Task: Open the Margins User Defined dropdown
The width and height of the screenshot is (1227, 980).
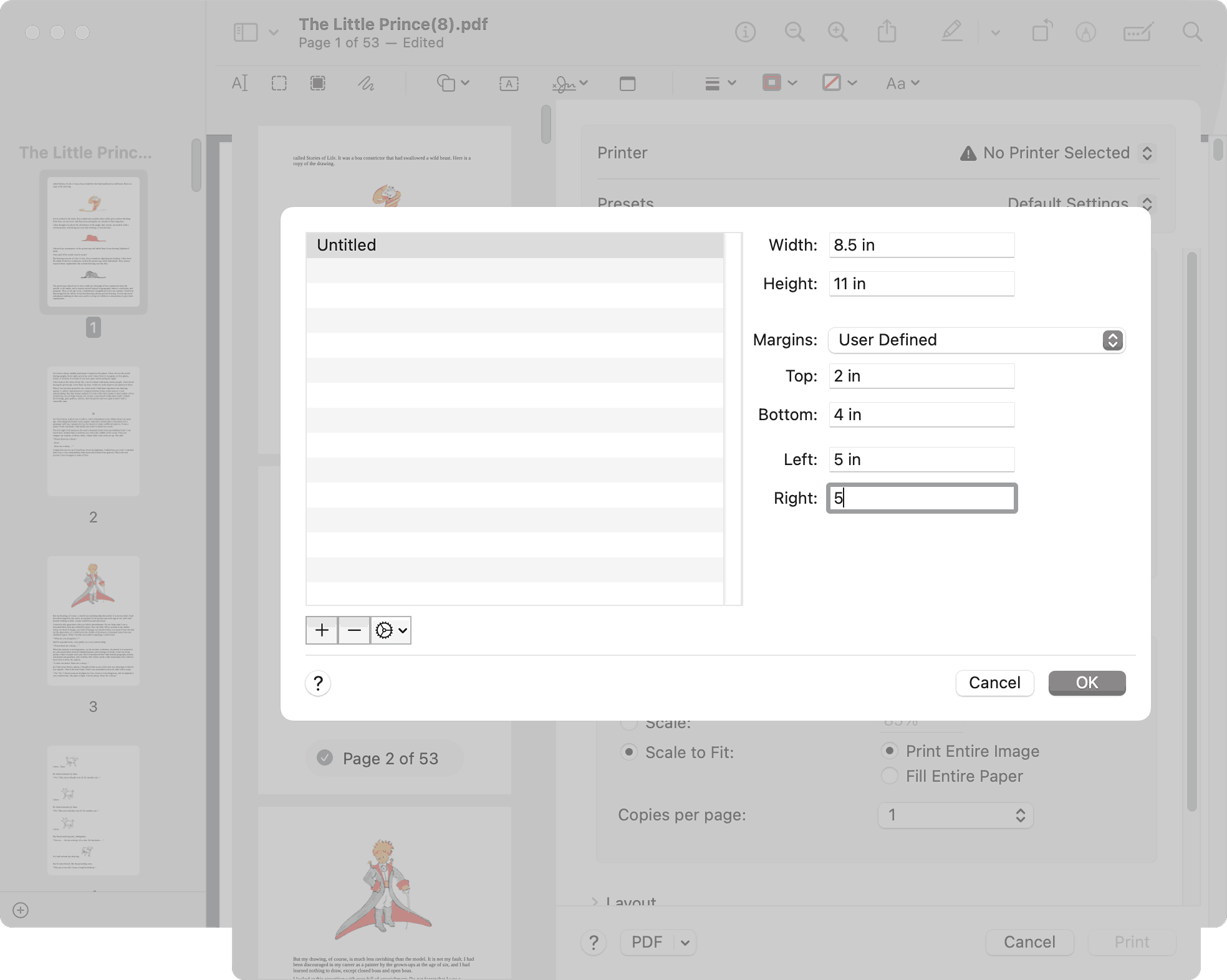Action: coord(976,340)
